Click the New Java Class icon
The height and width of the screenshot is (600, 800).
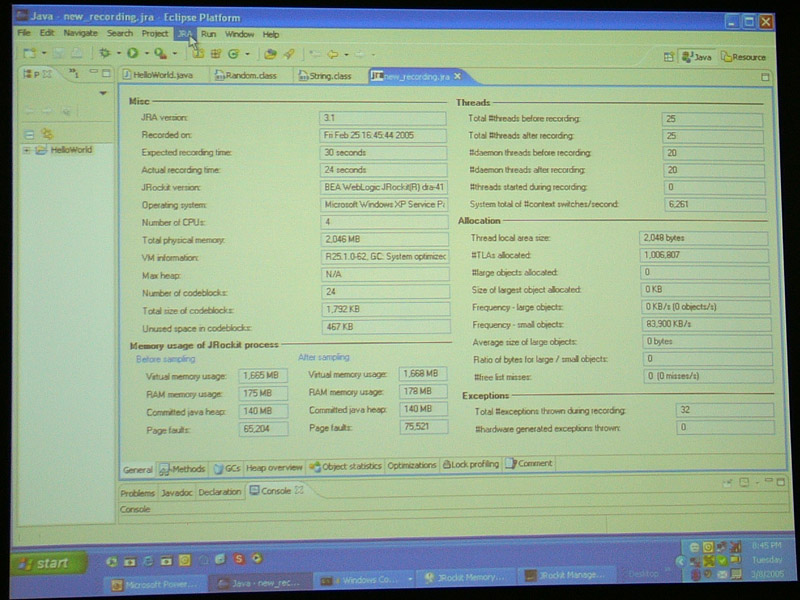tap(234, 54)
